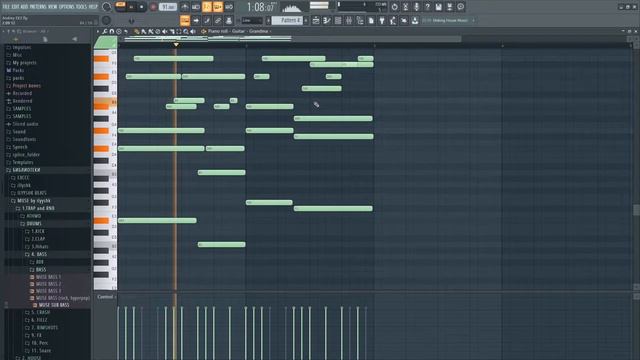This screenshot has height=360, width=640.
Task: Open the mixer view icon
Action: [x=349, y=20]
